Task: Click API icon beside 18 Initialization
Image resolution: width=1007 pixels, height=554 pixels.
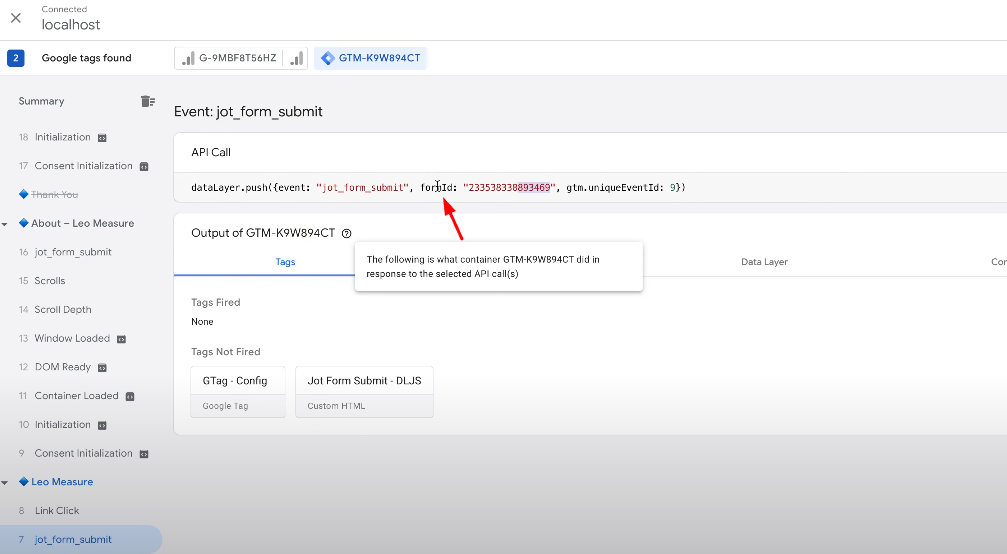Action: point(102,138)
